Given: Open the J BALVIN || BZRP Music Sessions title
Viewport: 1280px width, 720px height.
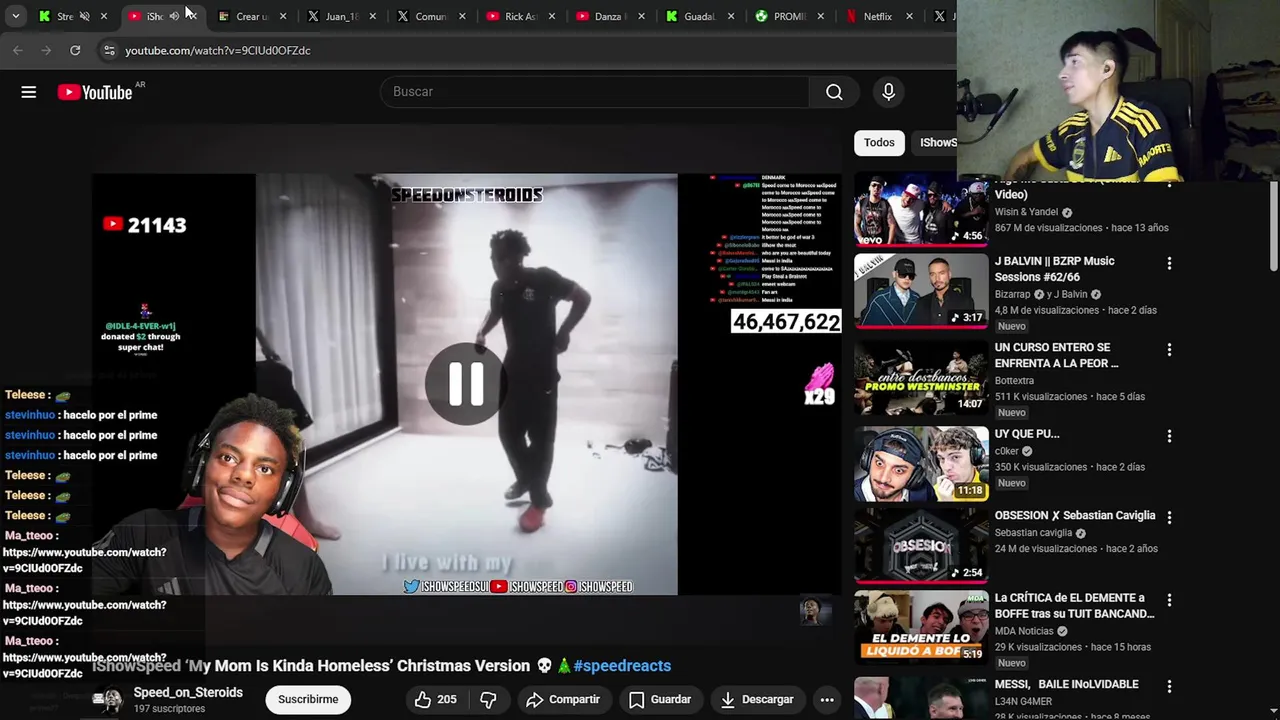Looking at the screenshot, I should (x=1054, y=269).
